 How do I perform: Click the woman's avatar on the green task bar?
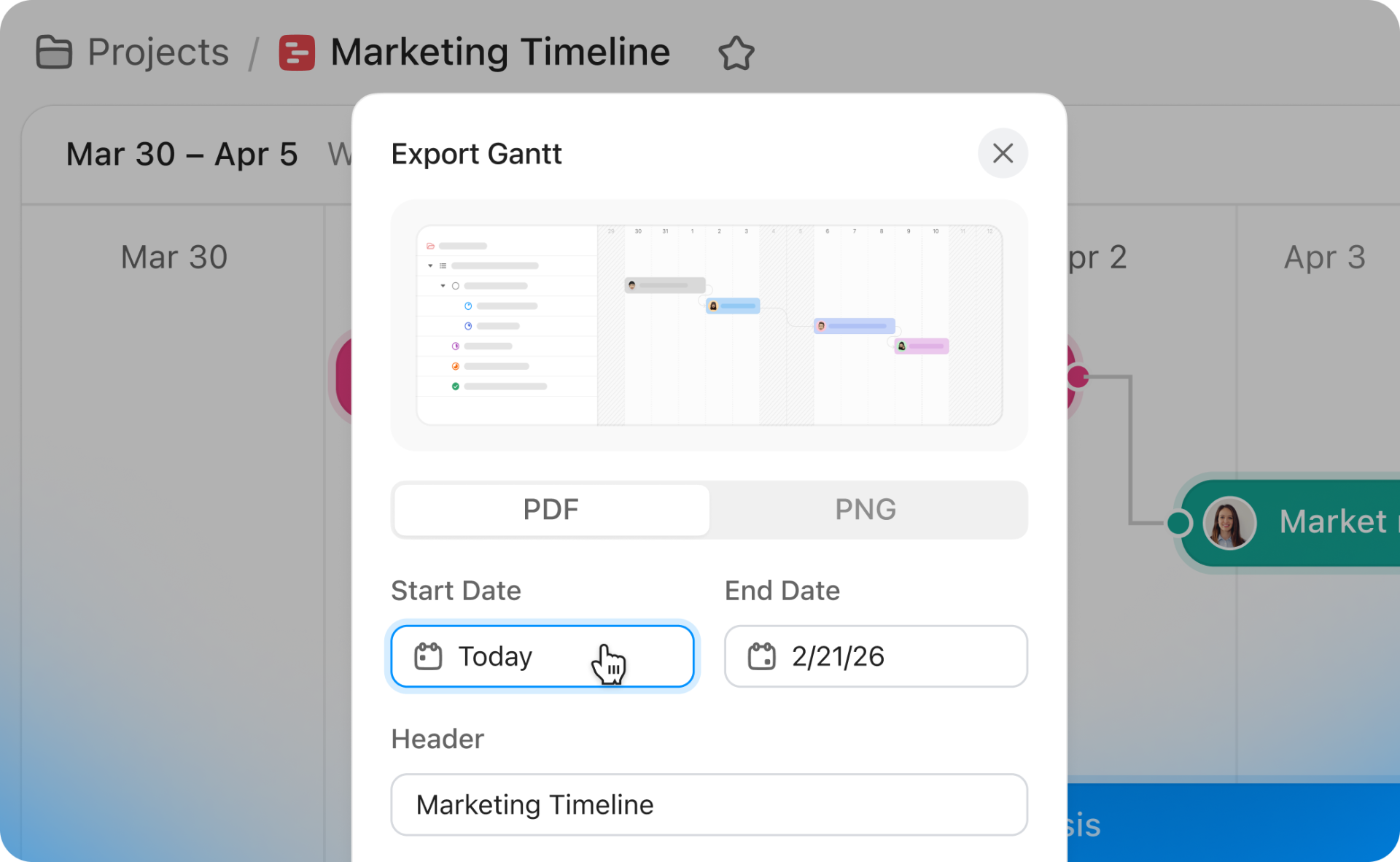pyautogui.click(x=1229, y=523)
